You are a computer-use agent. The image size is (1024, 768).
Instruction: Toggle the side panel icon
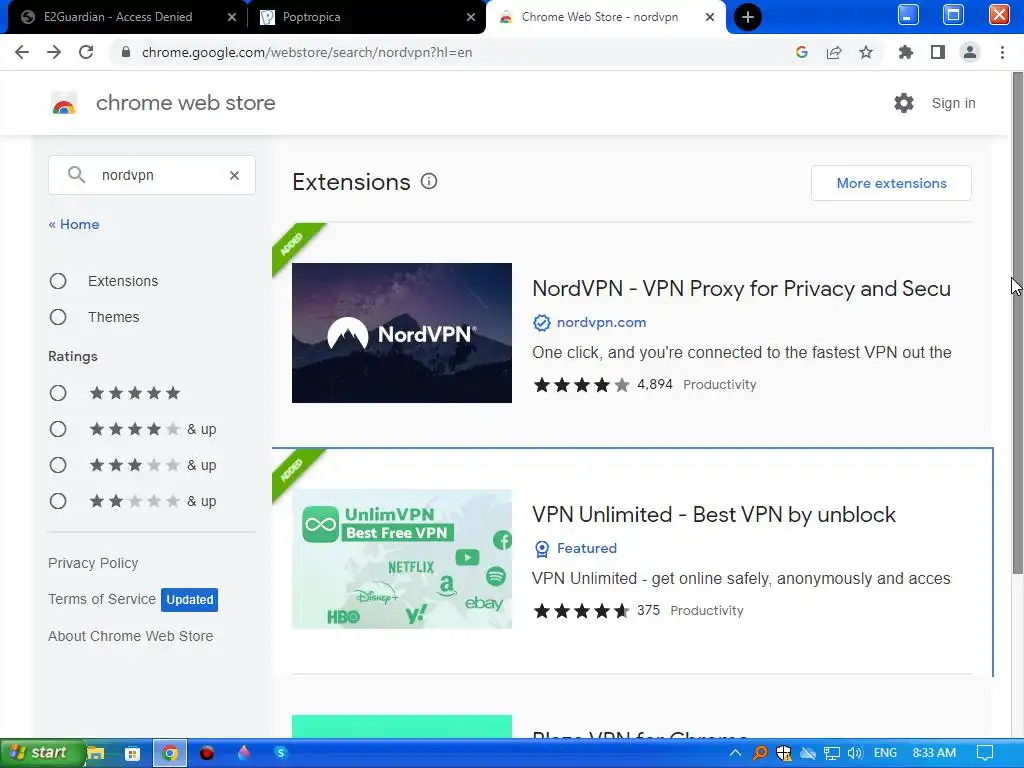click(938, 52)
